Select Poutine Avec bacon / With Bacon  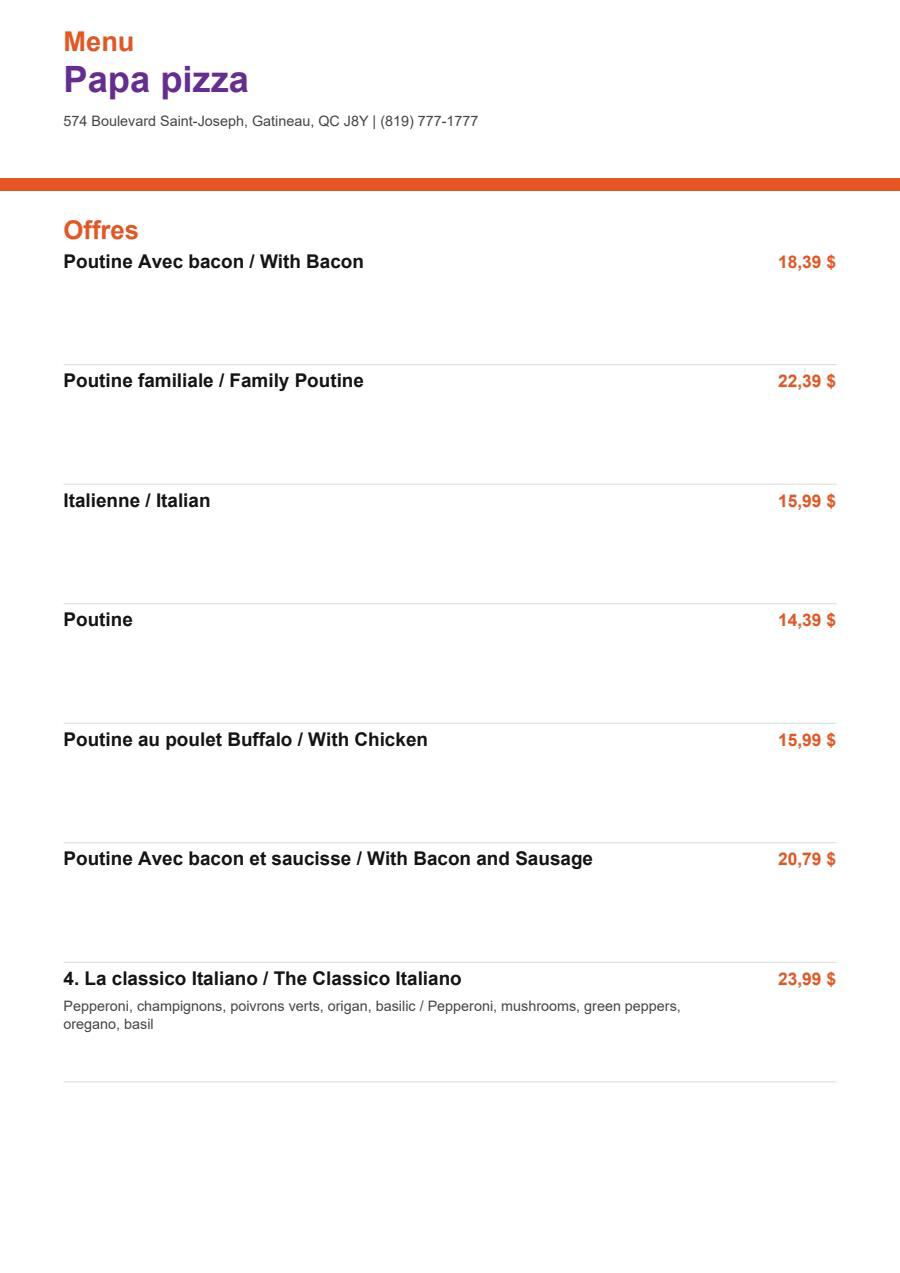(x=214, y=262)
